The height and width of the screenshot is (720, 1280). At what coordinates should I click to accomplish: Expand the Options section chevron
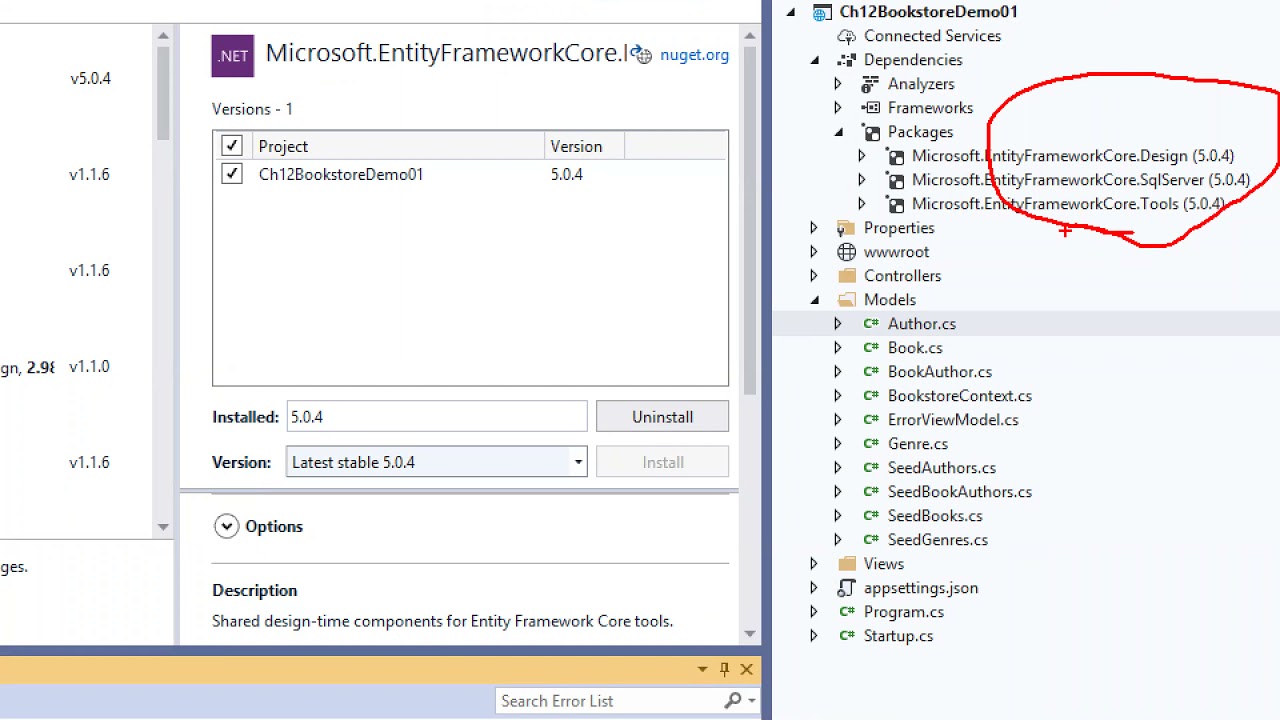tap(226, 526)
